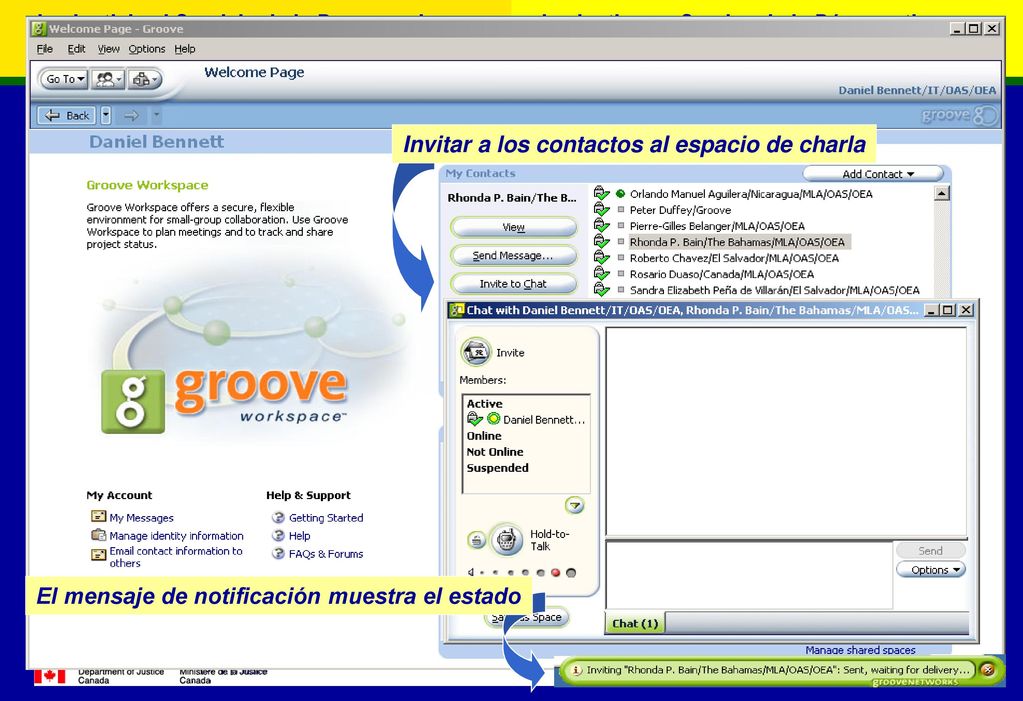The width and height of the screenshot is (1023, 701).
Task: Select contact Pierre-Gilles Belanger
Action: (x=717, y=226)
